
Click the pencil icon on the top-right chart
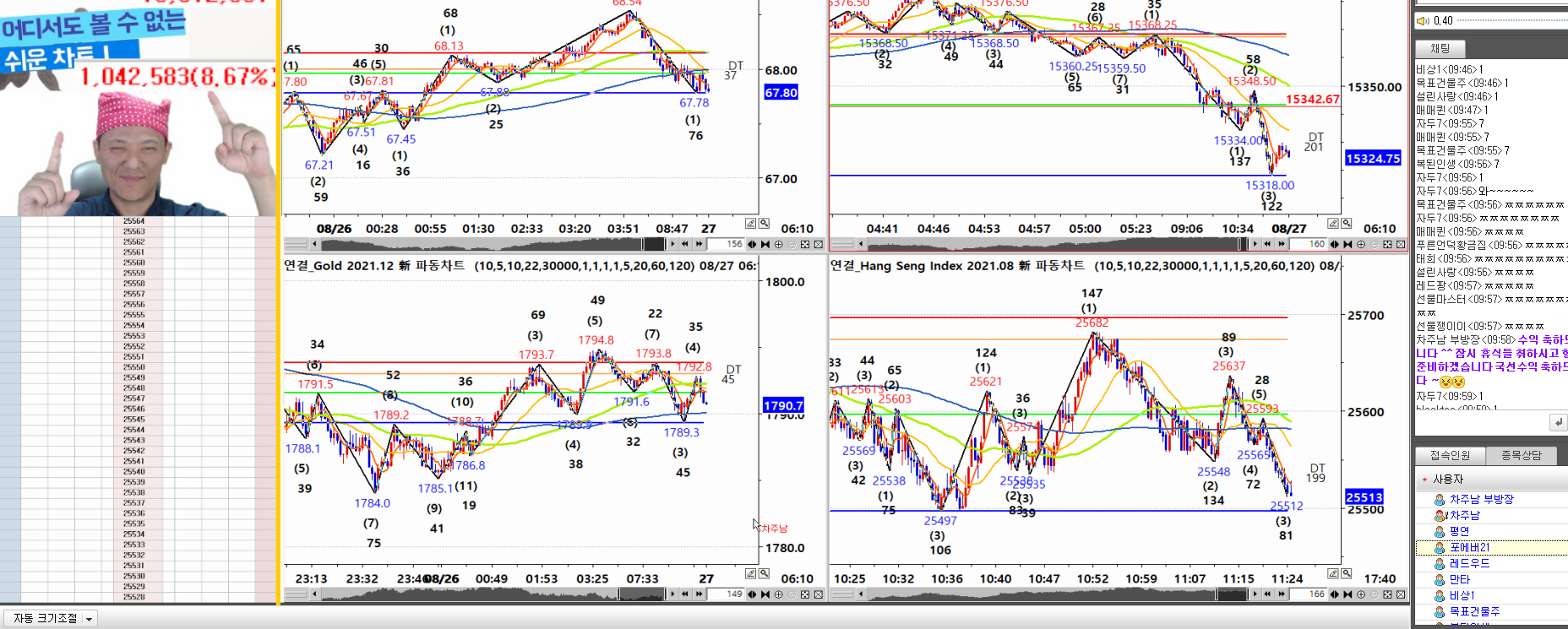[1333, 223]
